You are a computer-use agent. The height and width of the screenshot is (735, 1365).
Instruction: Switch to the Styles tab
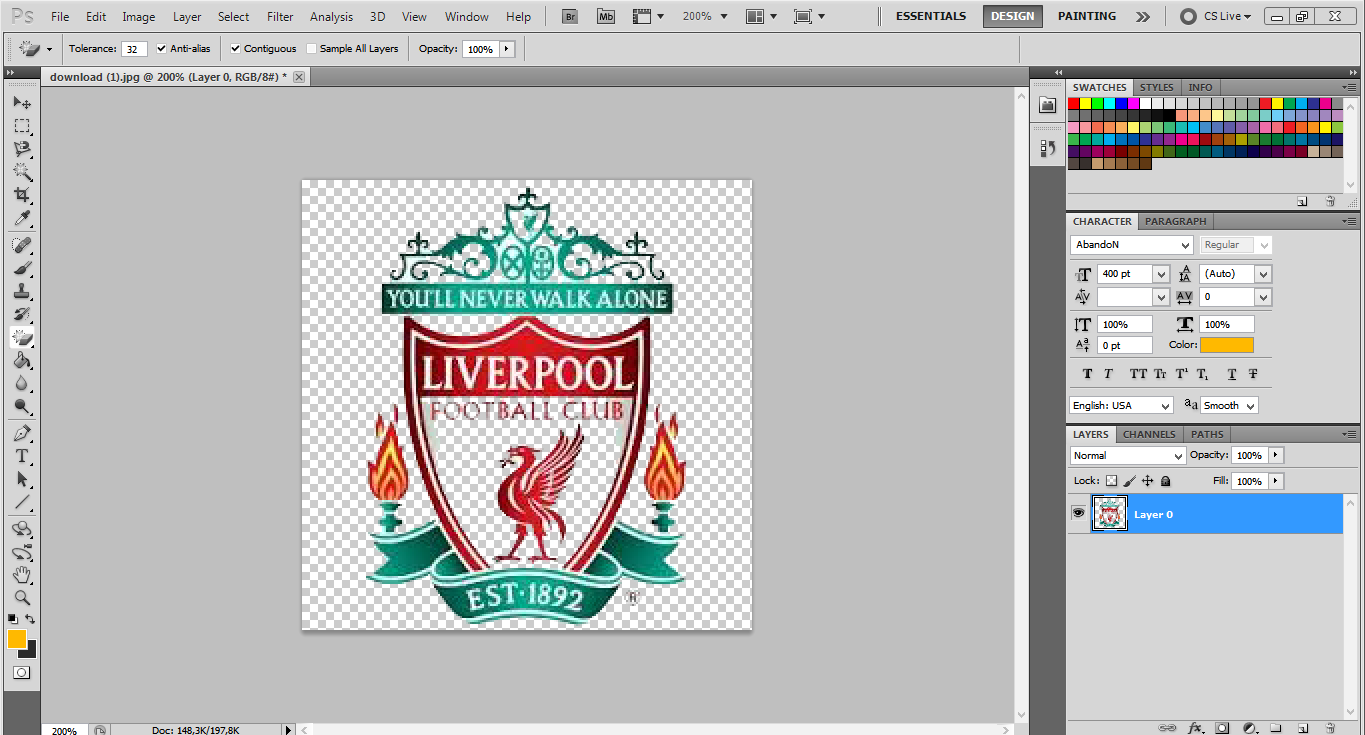(1157, 87)
